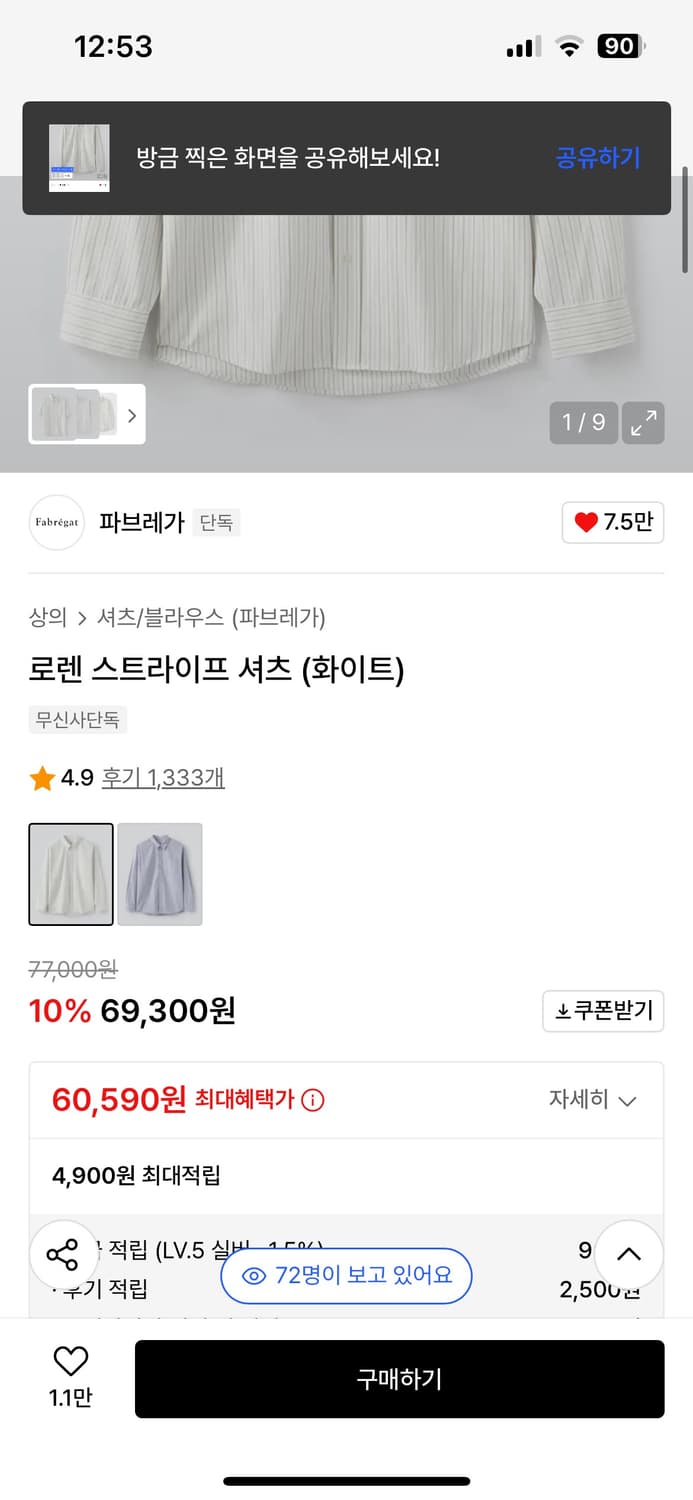Screen dimensions: 693x1500
Task: Tap the screenshot thumbnail in the share banner
Action: point(79,158)
